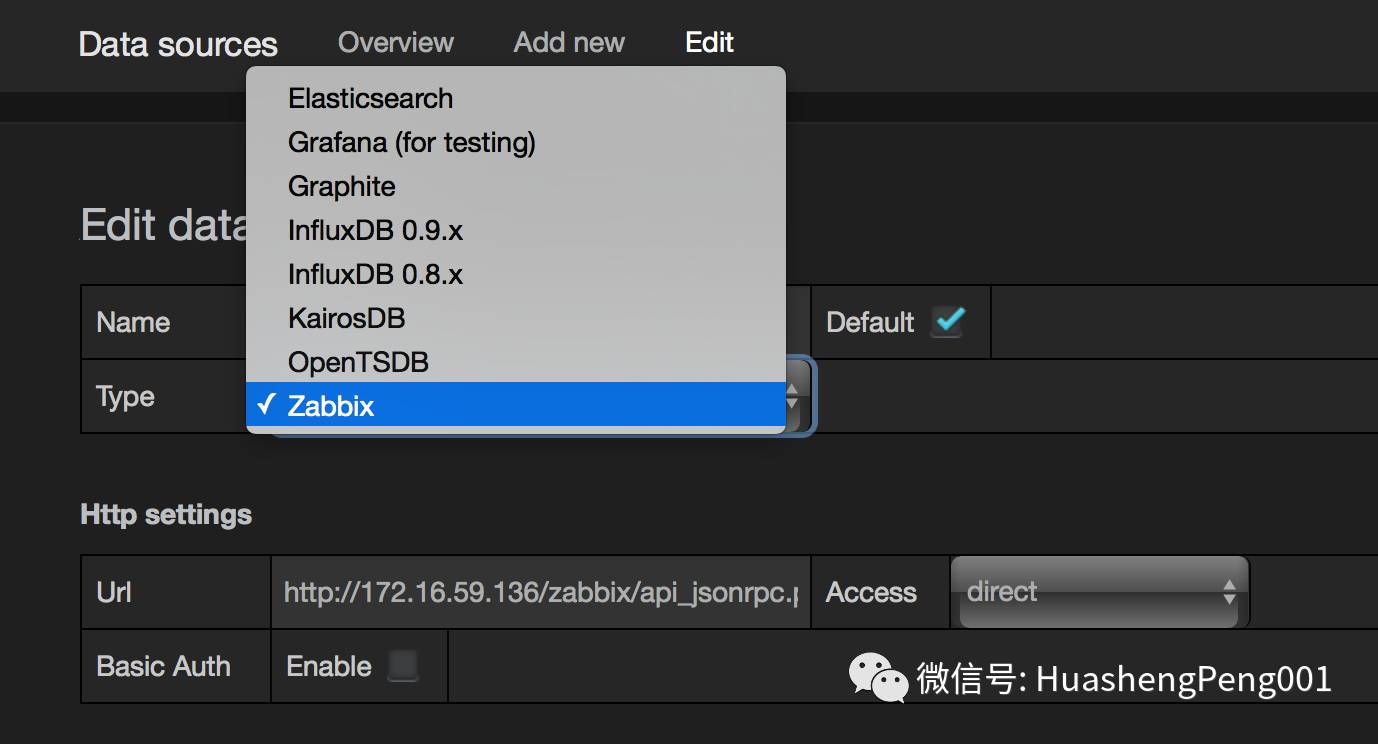Choose Elasticsearch from the type list
1378x744 pixels.
[370, 98]
